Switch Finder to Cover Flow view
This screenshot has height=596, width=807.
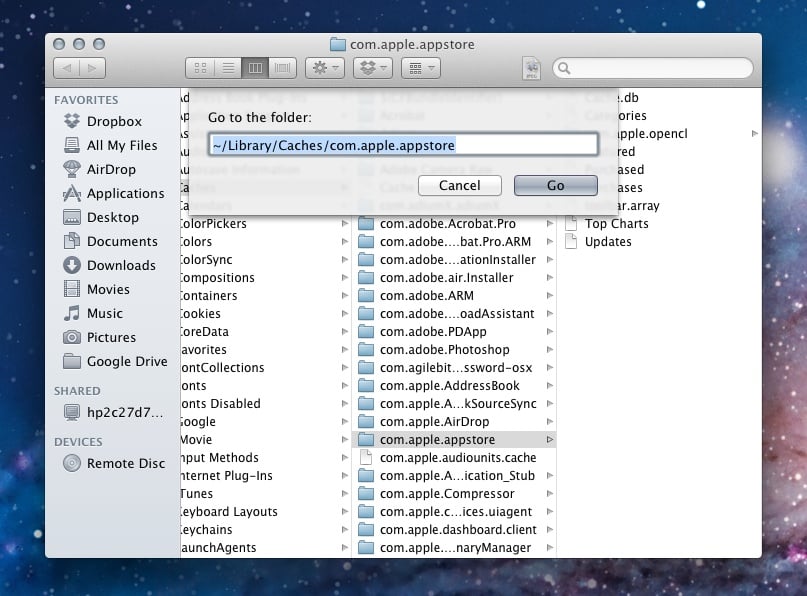(x=283, y=68)
